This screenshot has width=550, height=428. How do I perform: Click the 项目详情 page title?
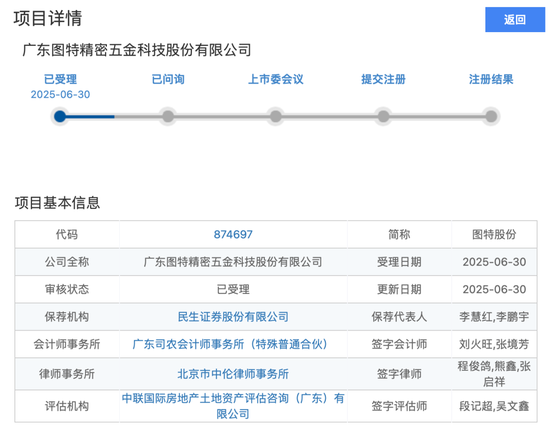[48, 18]
